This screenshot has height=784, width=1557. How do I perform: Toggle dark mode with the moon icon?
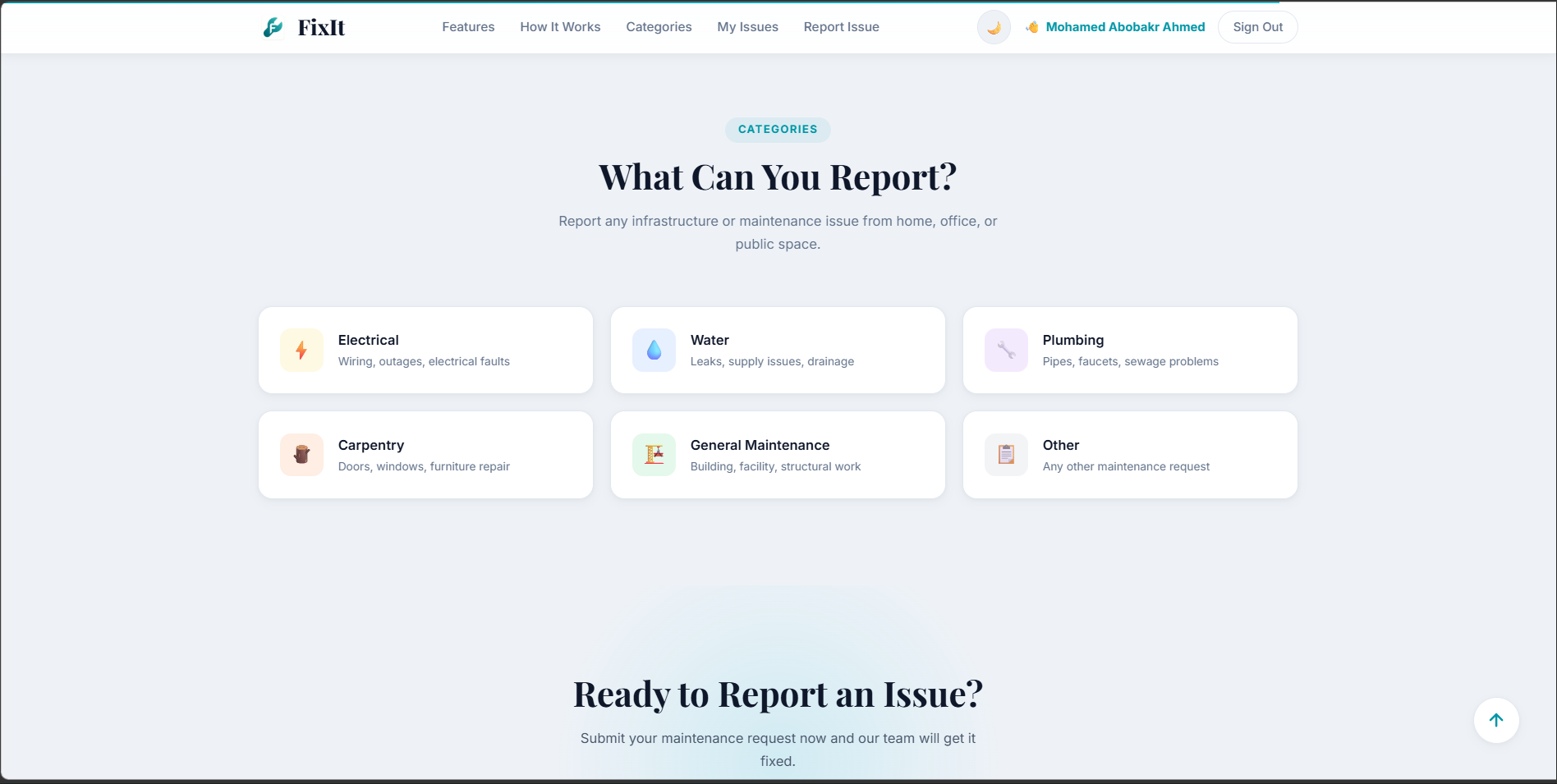point(994,27)
